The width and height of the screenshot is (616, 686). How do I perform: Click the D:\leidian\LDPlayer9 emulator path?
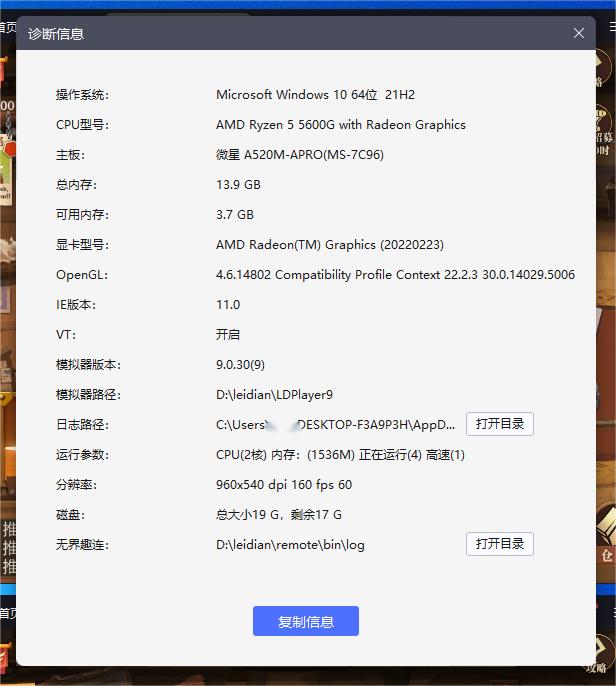click(274, 395)
